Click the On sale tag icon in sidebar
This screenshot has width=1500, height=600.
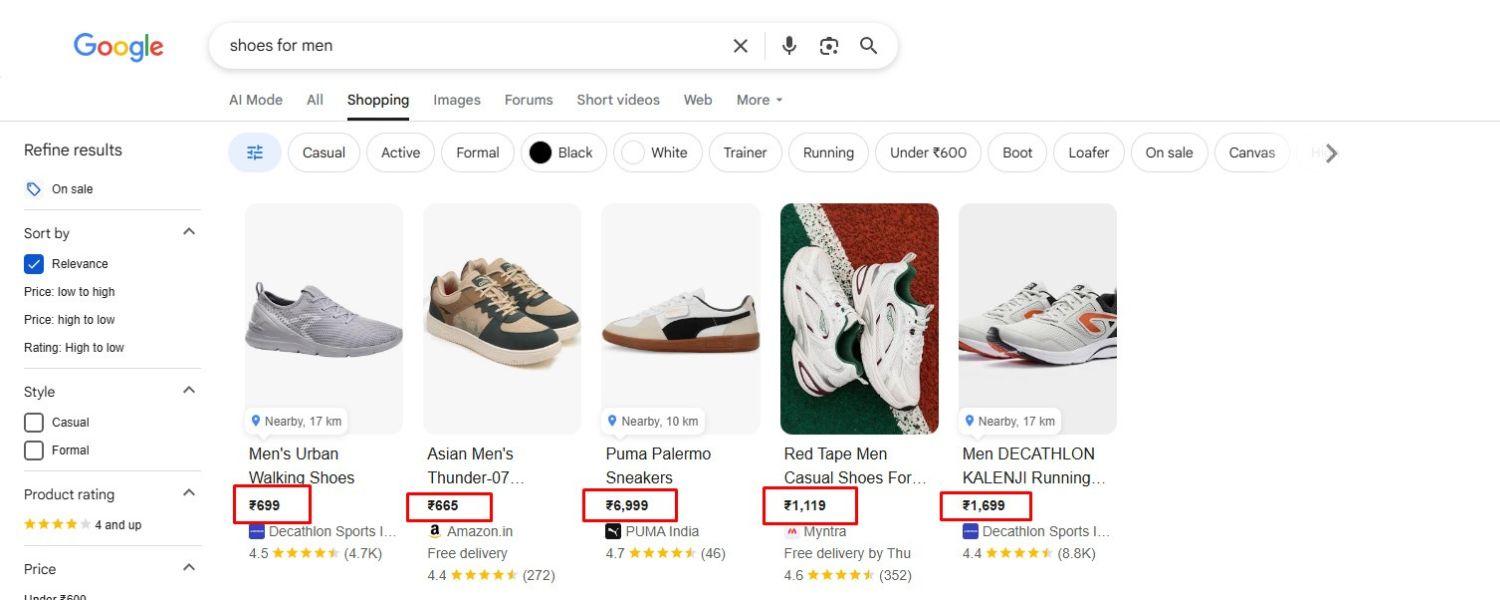[x=34, y=188]
